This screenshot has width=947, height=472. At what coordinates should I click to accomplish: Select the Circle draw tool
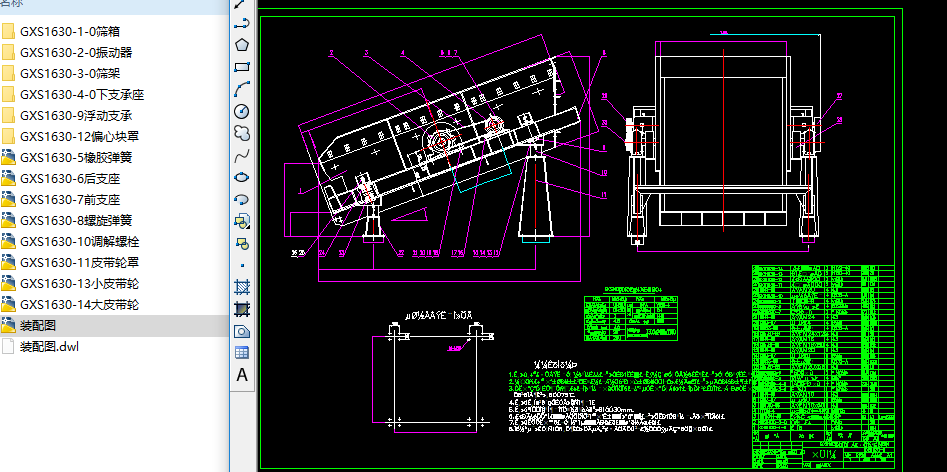(x=242, y=112)
